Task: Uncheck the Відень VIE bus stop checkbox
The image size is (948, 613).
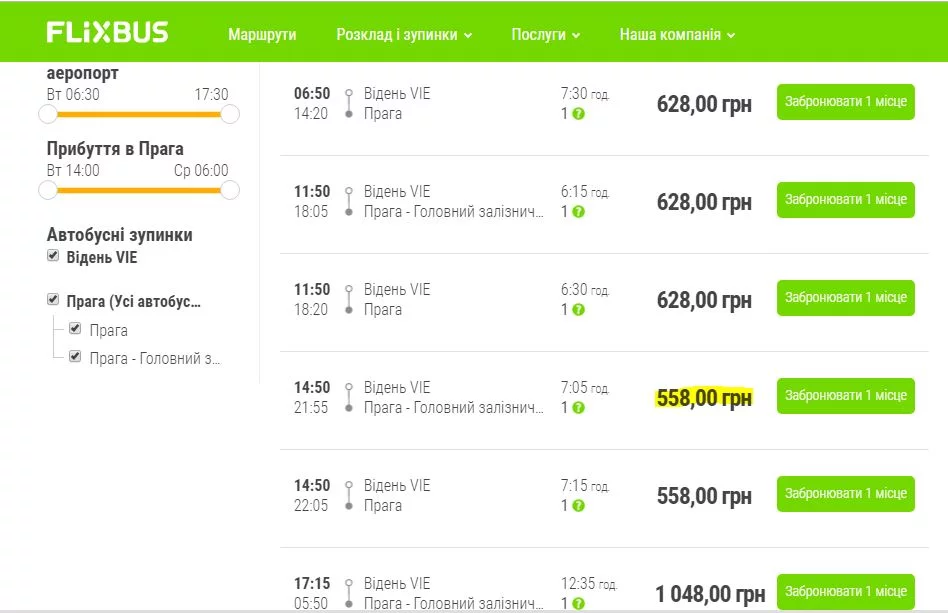Action: pos(54,257)
